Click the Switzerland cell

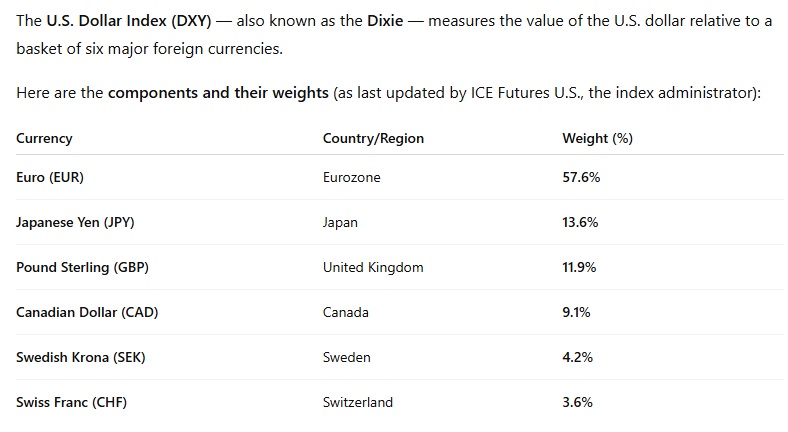(358, 402)
